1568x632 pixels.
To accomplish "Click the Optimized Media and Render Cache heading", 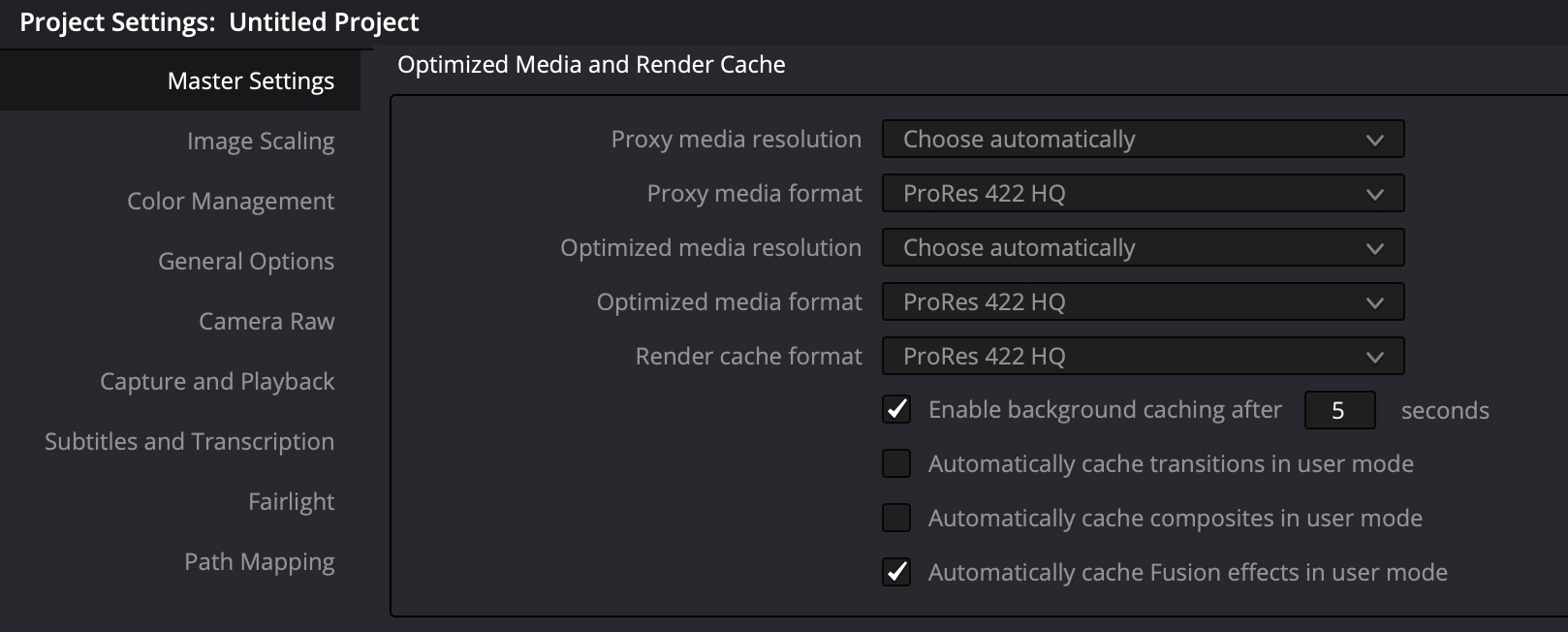I will [591, 65].
